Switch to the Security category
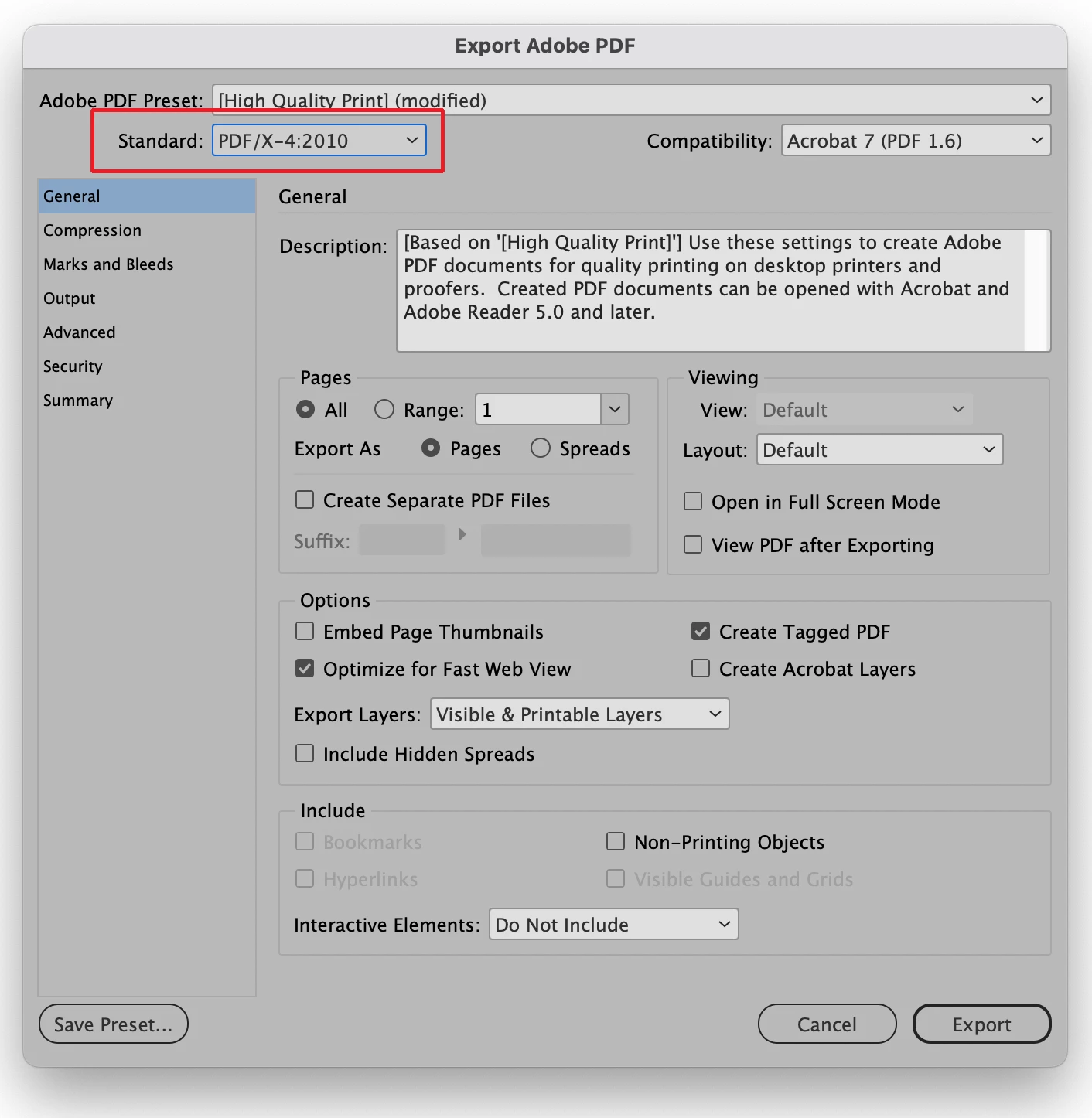This screenshot has width=1092, height=1118. pos(147,366)
